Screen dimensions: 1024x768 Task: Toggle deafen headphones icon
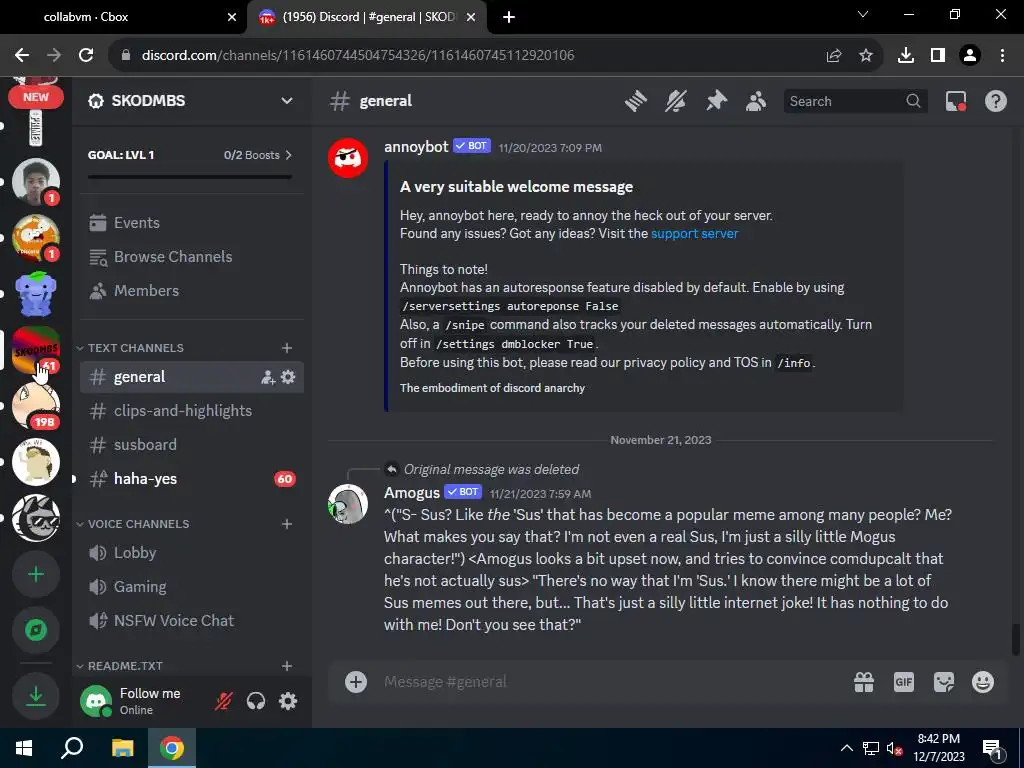[256, 701]
